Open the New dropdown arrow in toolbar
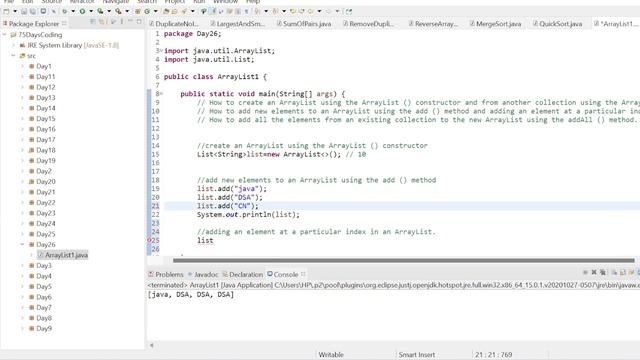This screenshot has width=640, height=360. (x=15, y=11)
